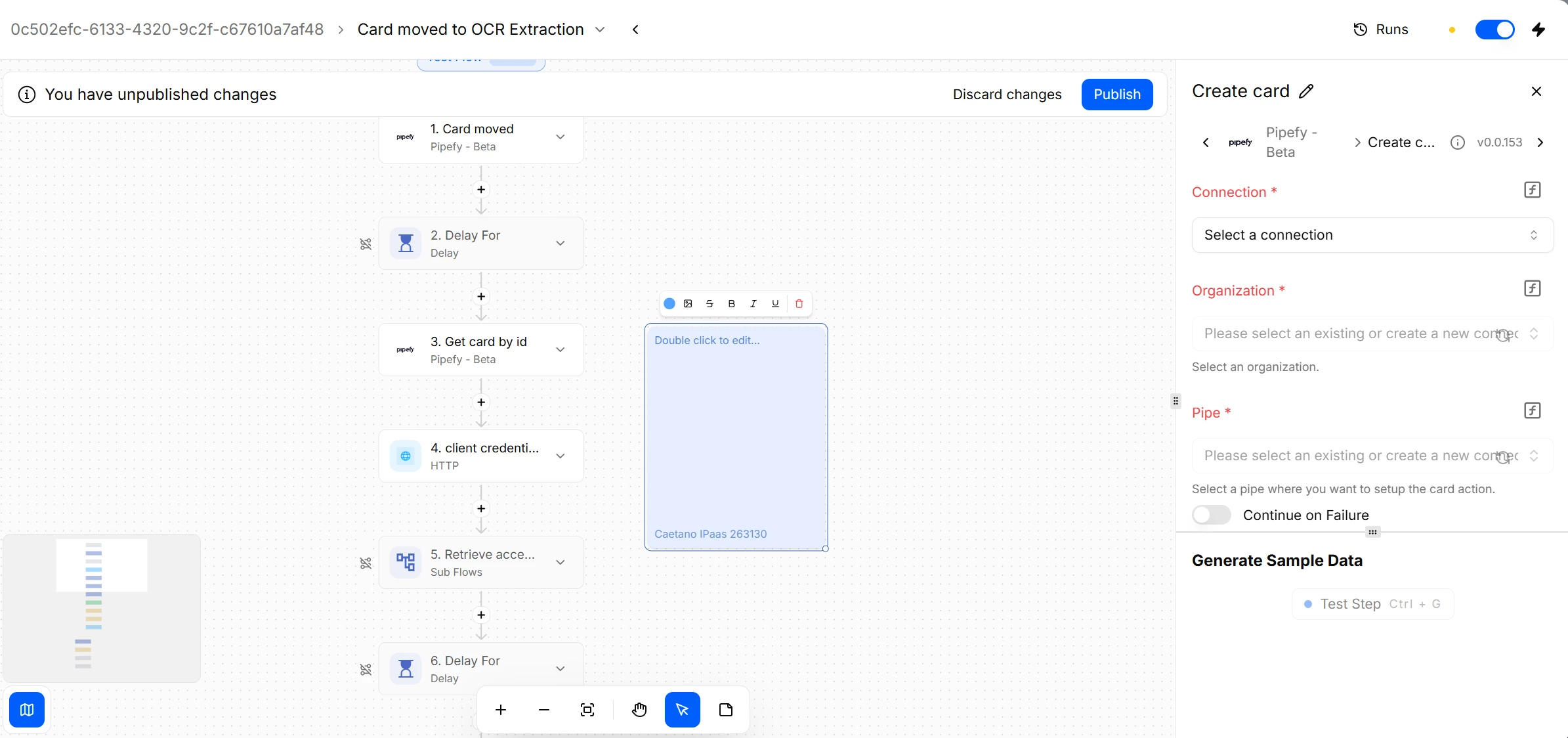
Task: Click the blue color circle on note toolbar
Action: point(669,303)
